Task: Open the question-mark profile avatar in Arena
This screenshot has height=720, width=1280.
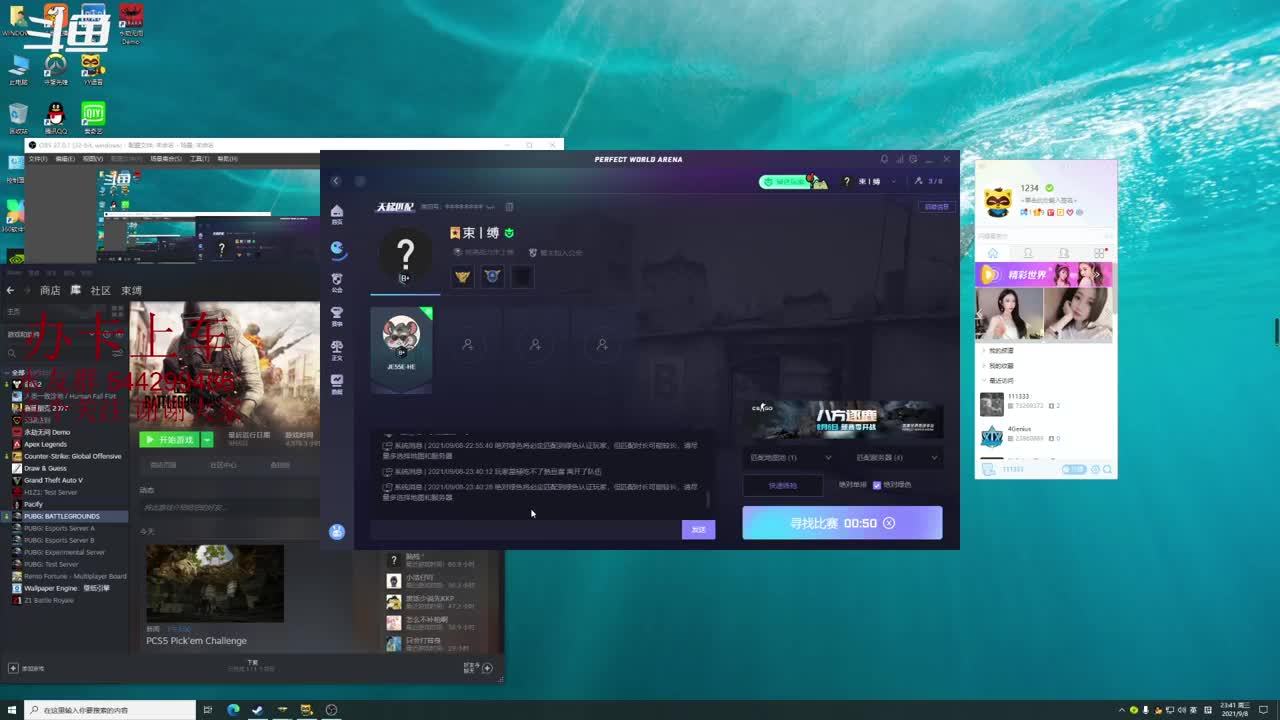Action: 405,256
